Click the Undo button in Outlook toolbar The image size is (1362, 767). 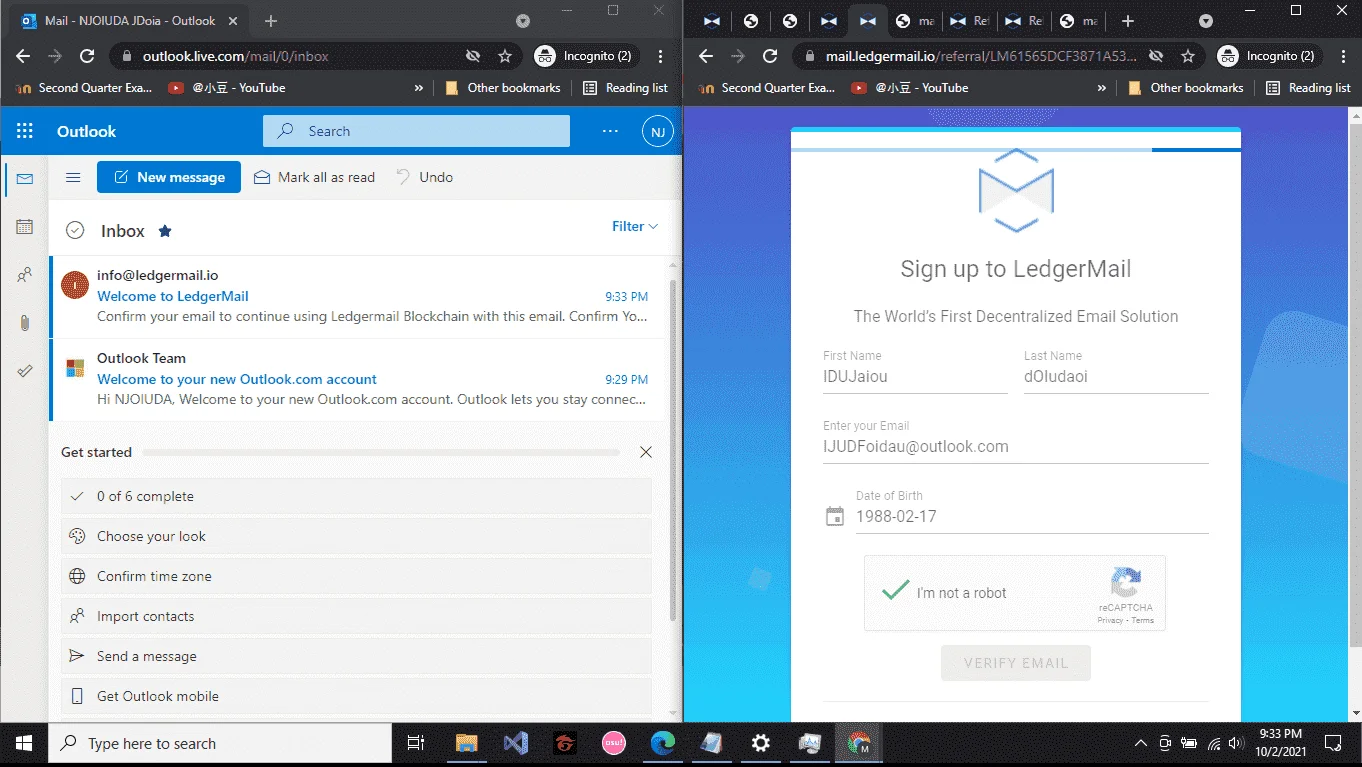click(425, 177)
